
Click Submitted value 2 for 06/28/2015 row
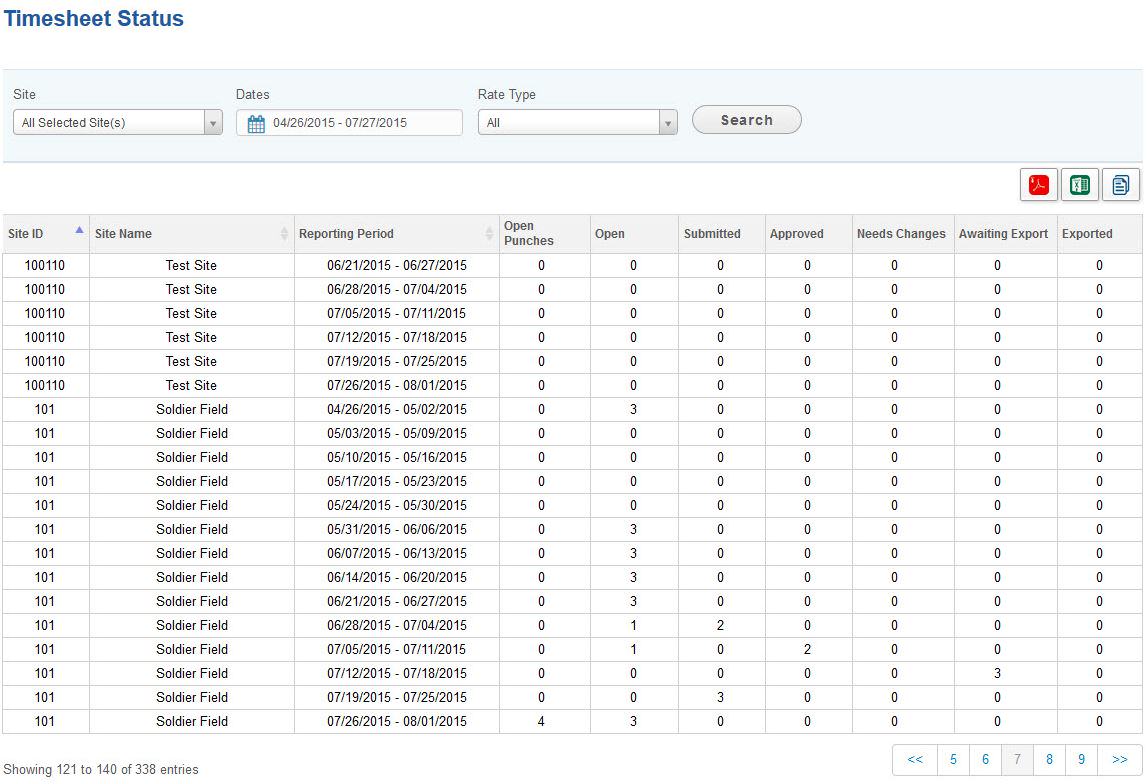[x=721, y=625]
